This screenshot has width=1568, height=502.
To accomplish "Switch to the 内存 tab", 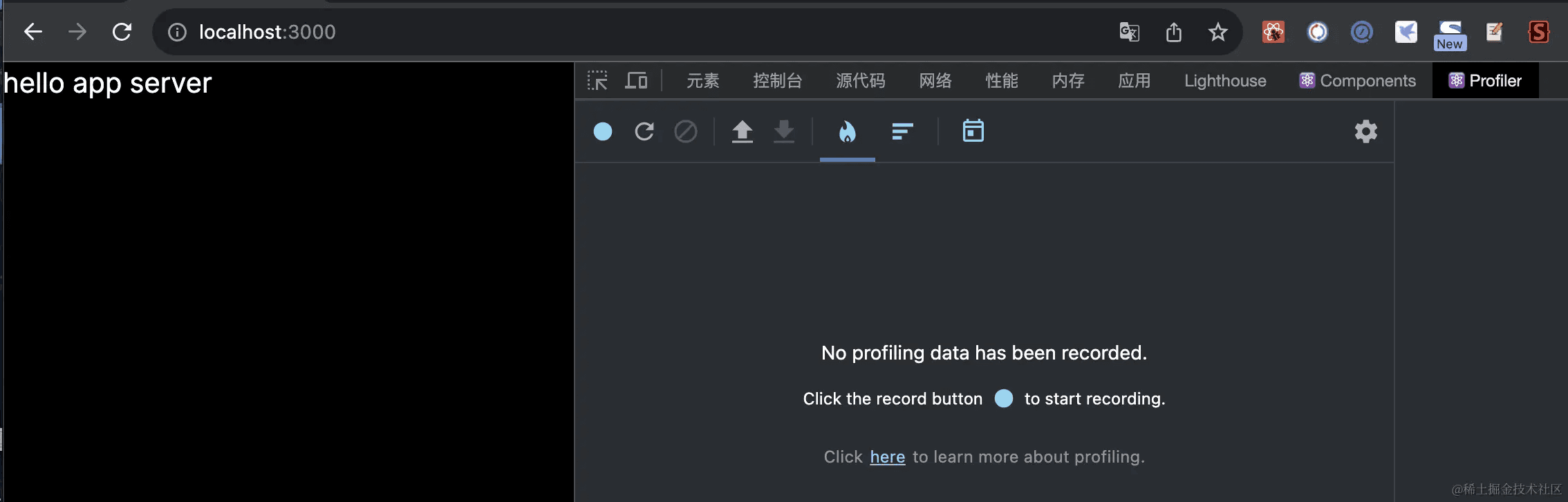I will coord(1068,81).
